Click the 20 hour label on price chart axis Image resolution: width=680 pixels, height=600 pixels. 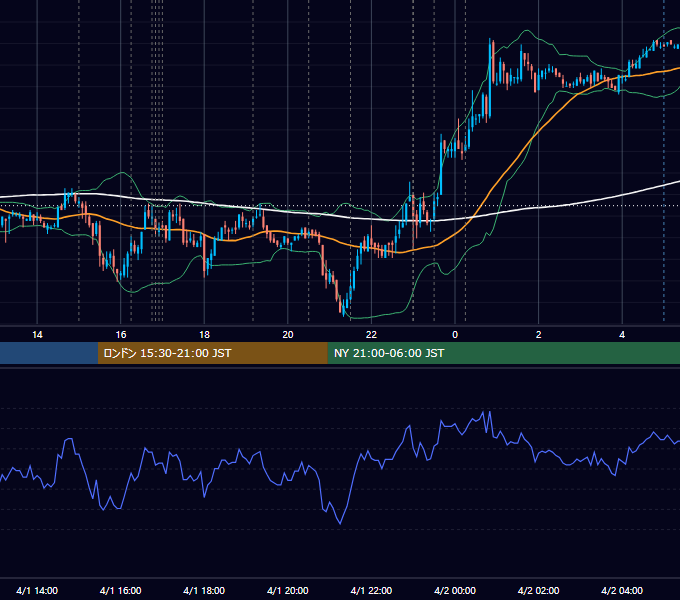pyautogui.click(x=288, y=335)
